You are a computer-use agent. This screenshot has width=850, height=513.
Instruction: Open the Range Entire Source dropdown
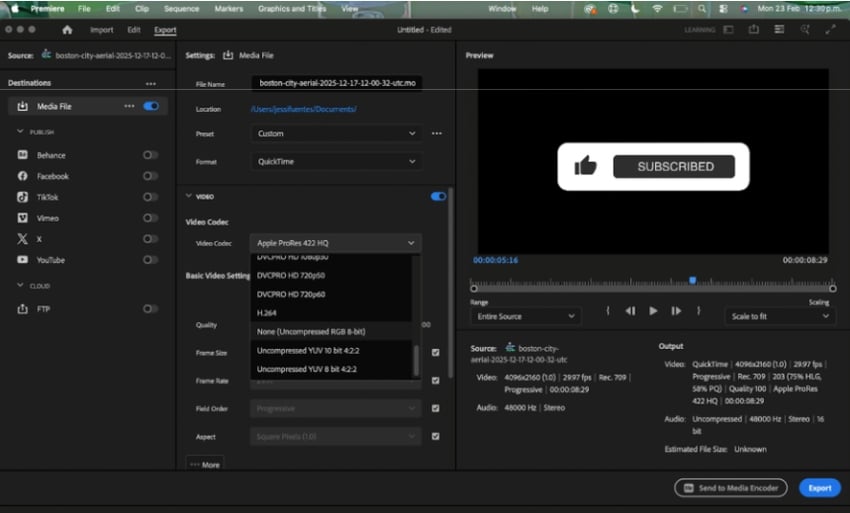point(524,316)
